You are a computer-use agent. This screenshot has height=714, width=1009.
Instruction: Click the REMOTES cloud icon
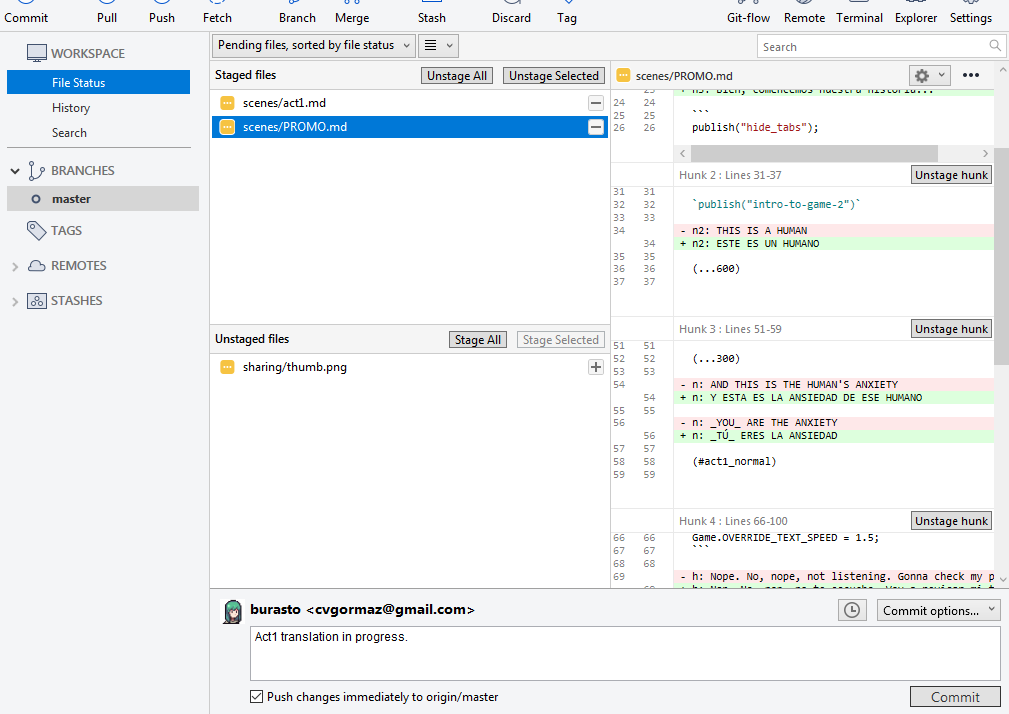tap(37, 266)
